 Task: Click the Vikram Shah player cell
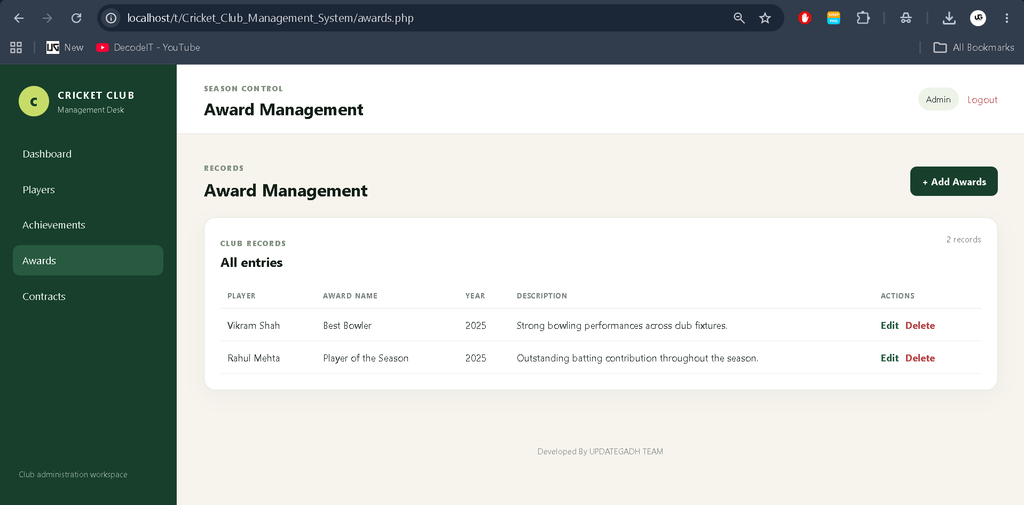pos(253,325)
